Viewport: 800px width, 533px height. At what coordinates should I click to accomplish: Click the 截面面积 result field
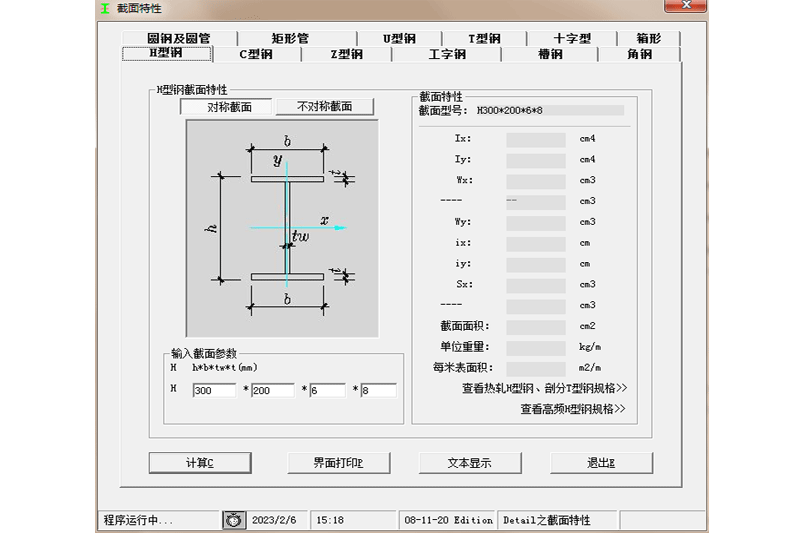(536, 327)
